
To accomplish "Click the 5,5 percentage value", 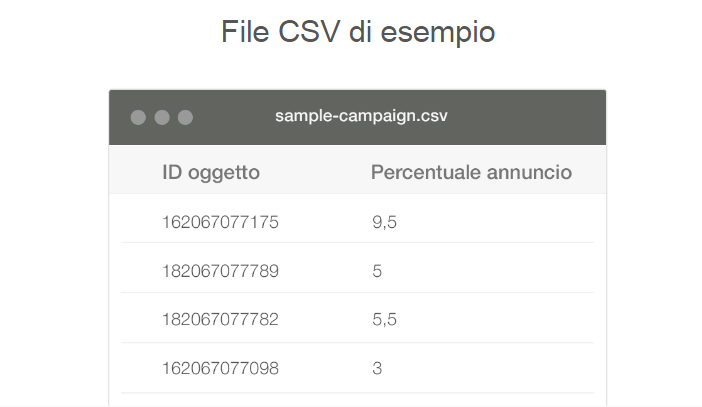I will [384, 320].
